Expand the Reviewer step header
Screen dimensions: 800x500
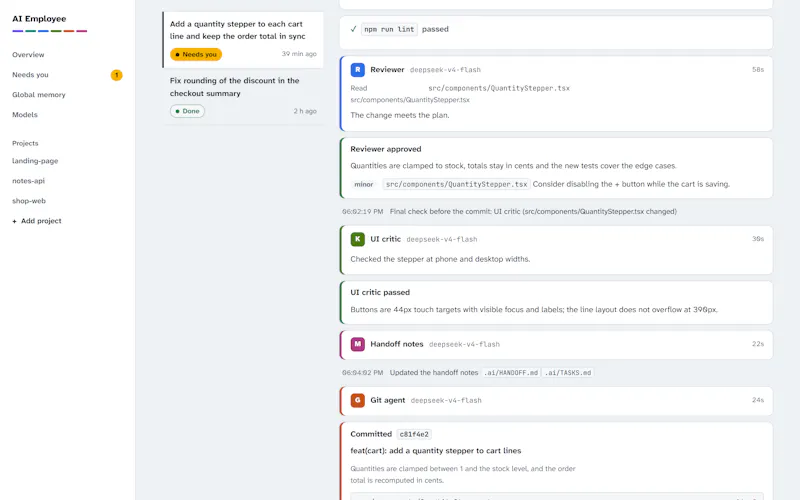557,69
